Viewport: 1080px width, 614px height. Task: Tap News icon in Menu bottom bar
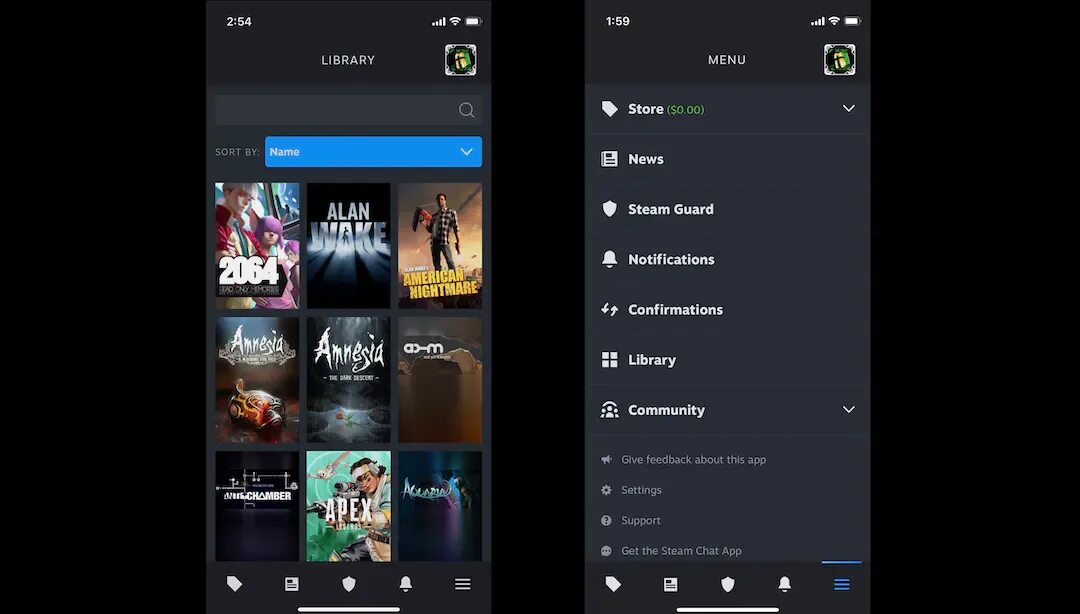pyautogui.click(x=670, y=584)
